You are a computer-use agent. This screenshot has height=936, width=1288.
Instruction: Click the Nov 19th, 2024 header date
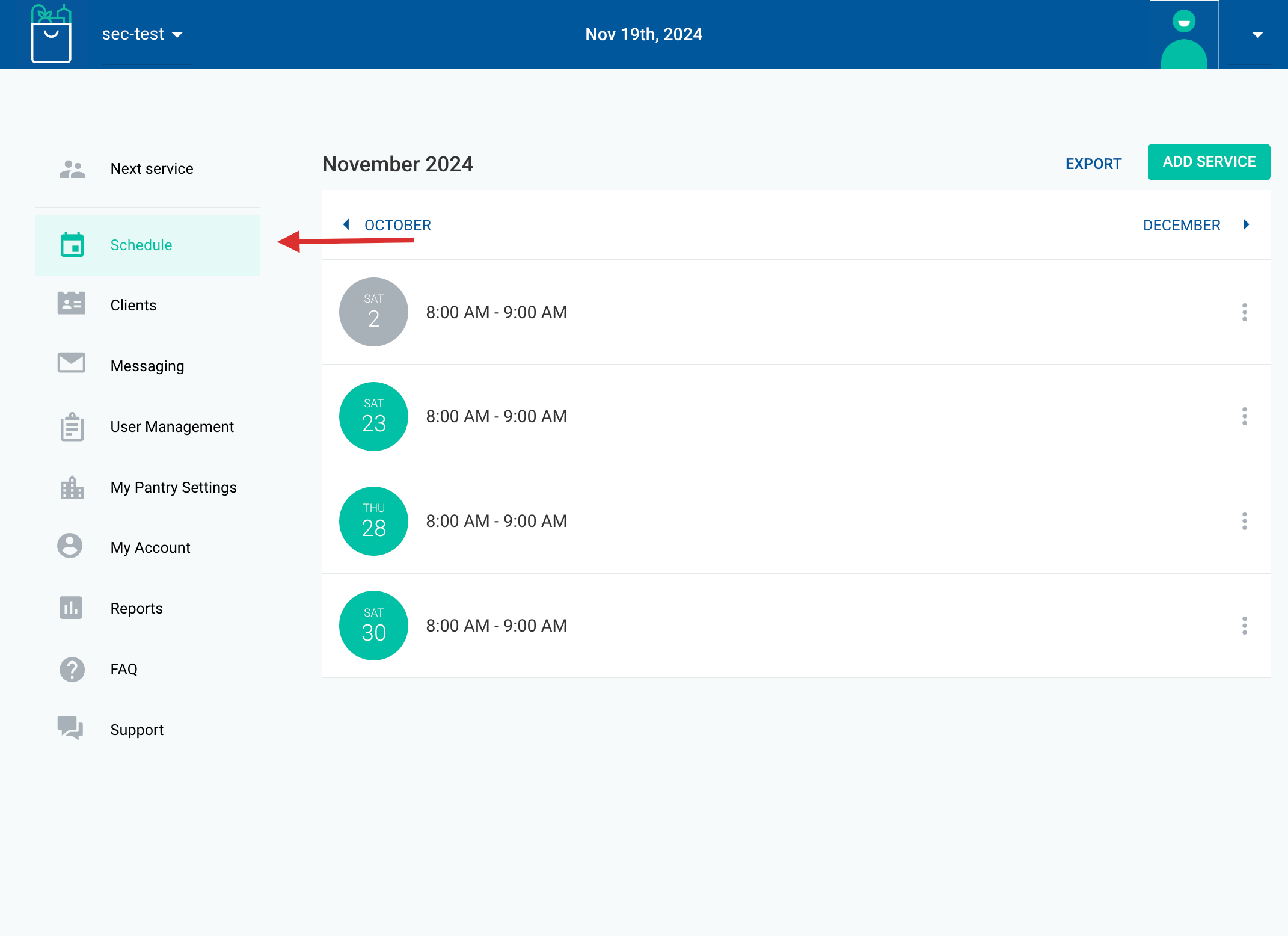643,34
